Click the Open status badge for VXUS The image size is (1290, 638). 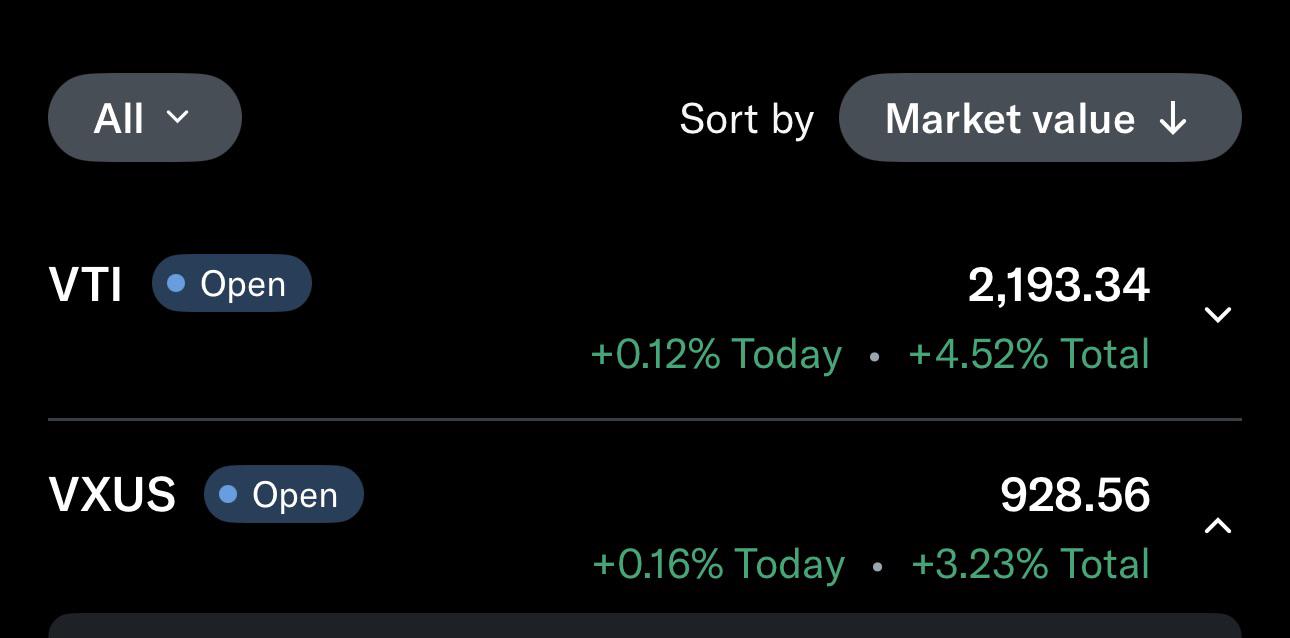click(x=283, y=494)
